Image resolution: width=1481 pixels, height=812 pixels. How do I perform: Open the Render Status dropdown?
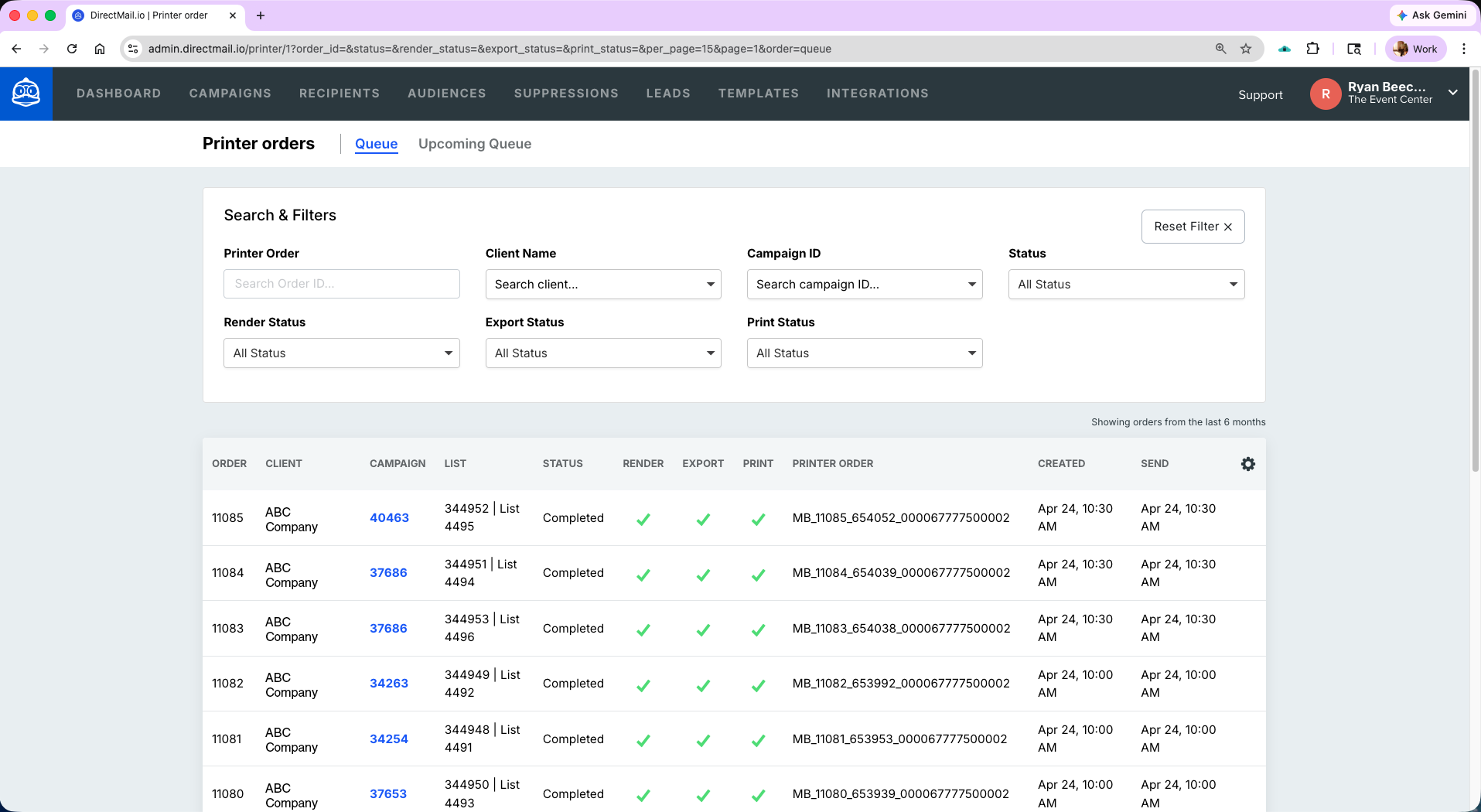coord(341,353)
